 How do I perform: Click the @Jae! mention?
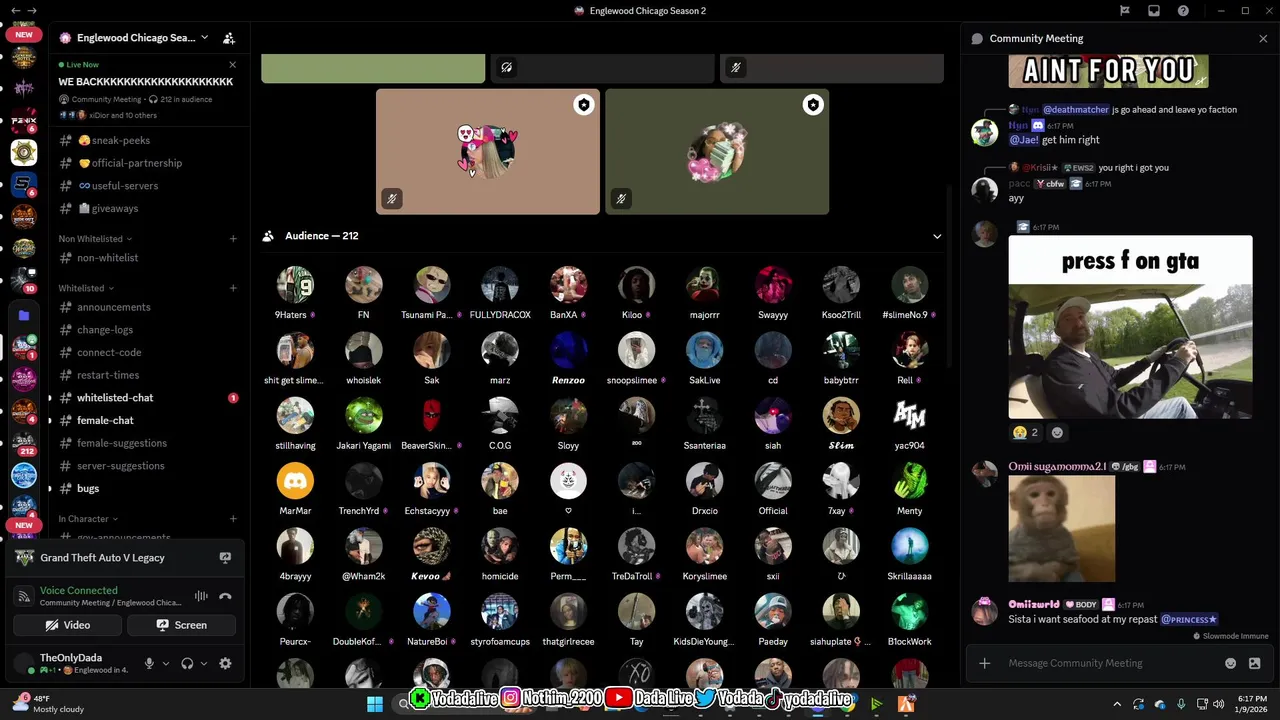pos(1024,140)
